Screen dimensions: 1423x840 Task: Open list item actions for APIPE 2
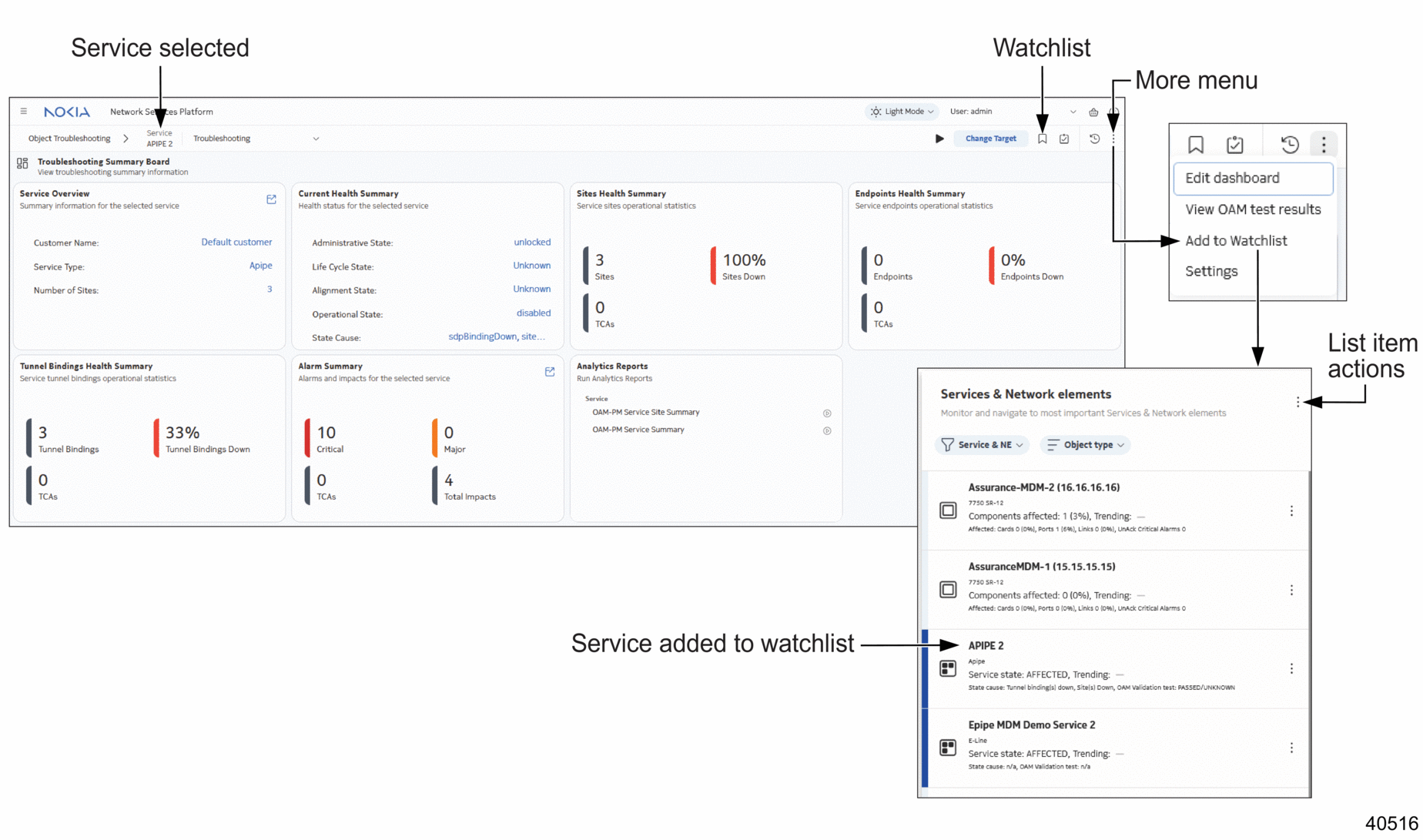point(1292,669)
